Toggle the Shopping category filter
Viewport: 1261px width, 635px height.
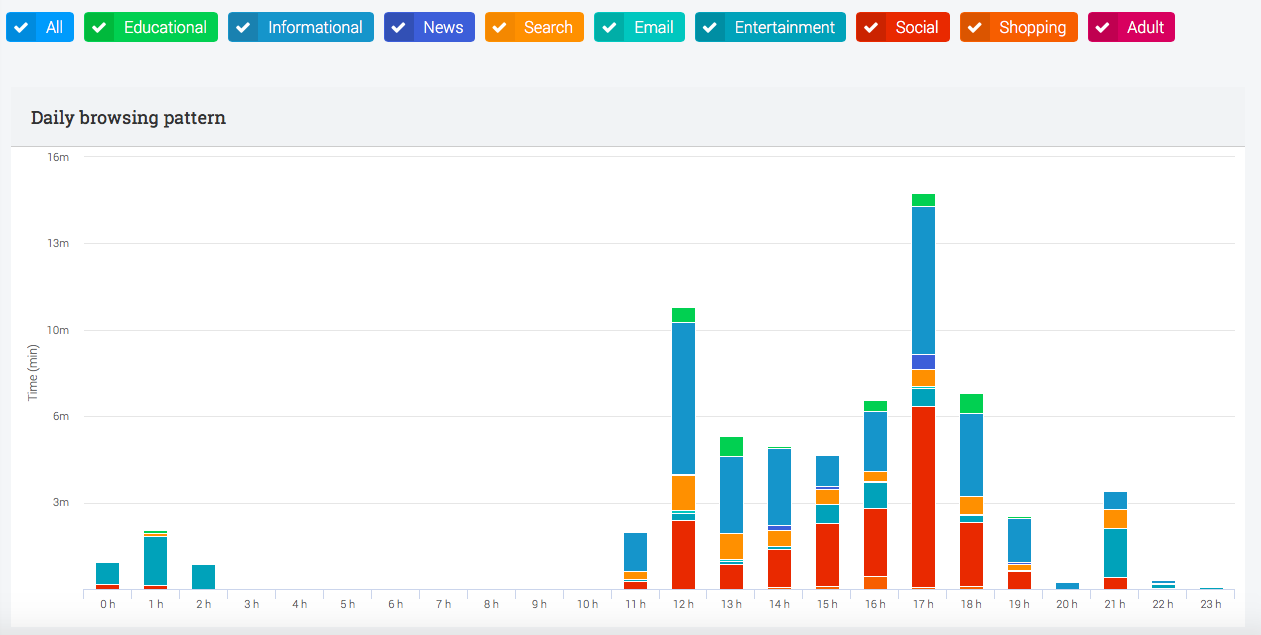(1019, 27)
